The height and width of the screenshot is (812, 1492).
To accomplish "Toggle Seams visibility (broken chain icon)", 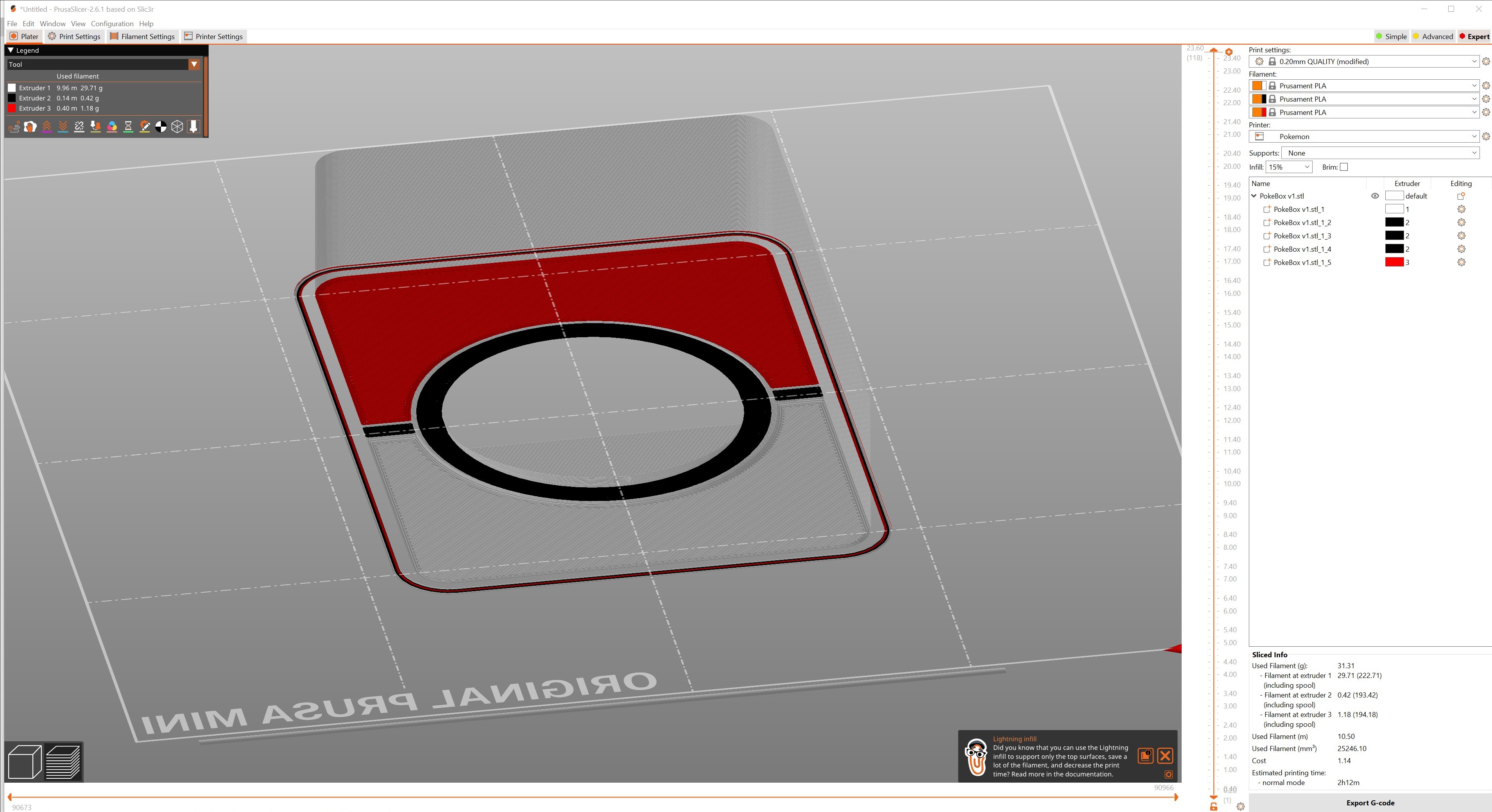I will [x=79, y=126].
